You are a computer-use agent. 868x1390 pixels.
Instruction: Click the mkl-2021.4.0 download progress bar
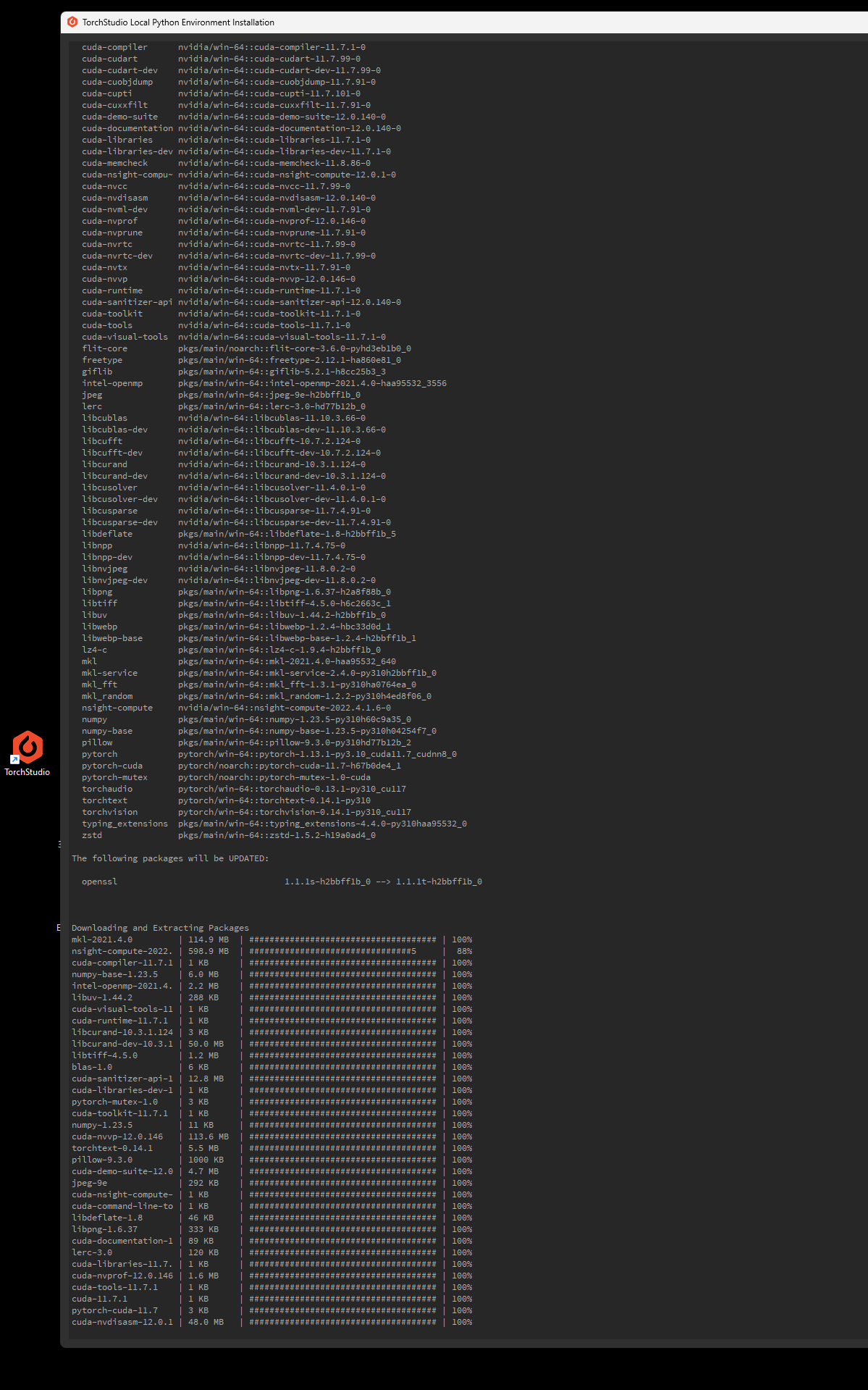point(343,939)
